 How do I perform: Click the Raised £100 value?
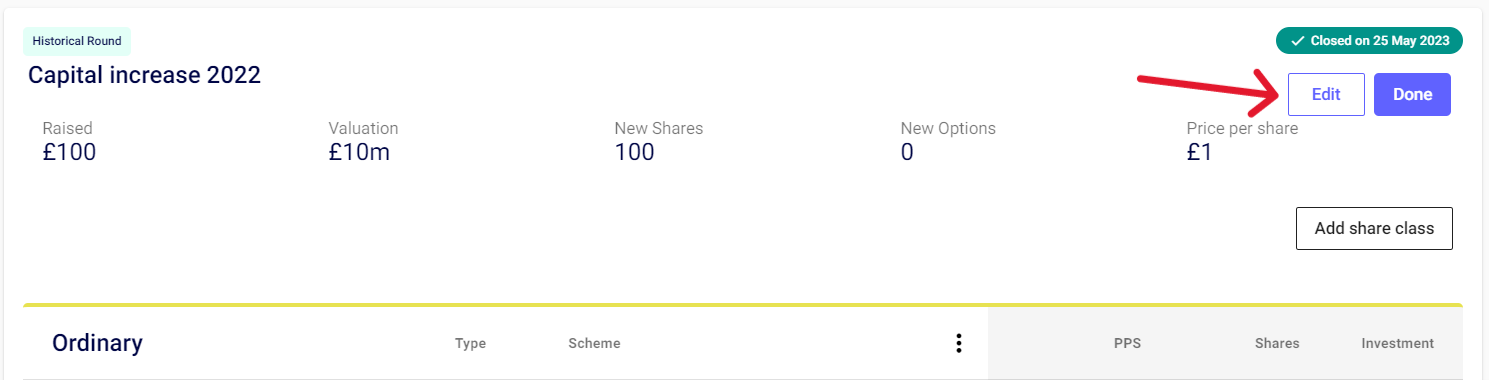tap(69, 152)
